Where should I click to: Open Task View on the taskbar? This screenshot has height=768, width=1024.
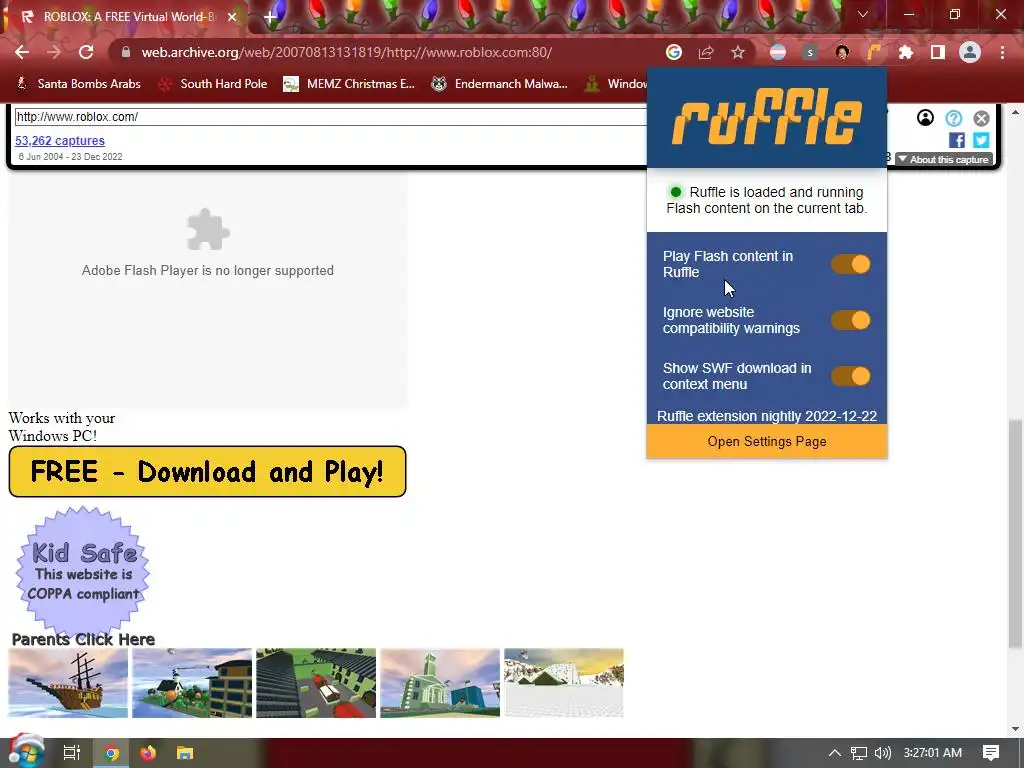coord(71,753)
